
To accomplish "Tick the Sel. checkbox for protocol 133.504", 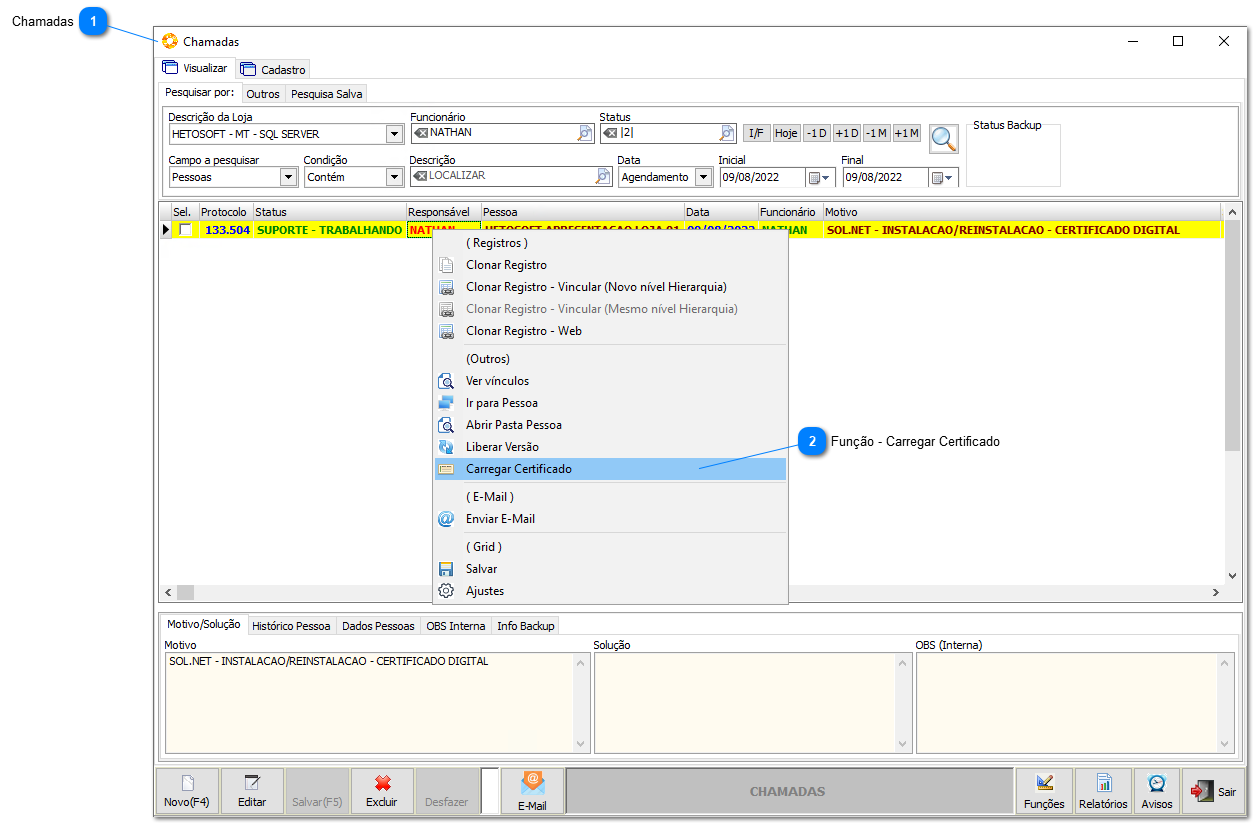I will click(185, 230).
